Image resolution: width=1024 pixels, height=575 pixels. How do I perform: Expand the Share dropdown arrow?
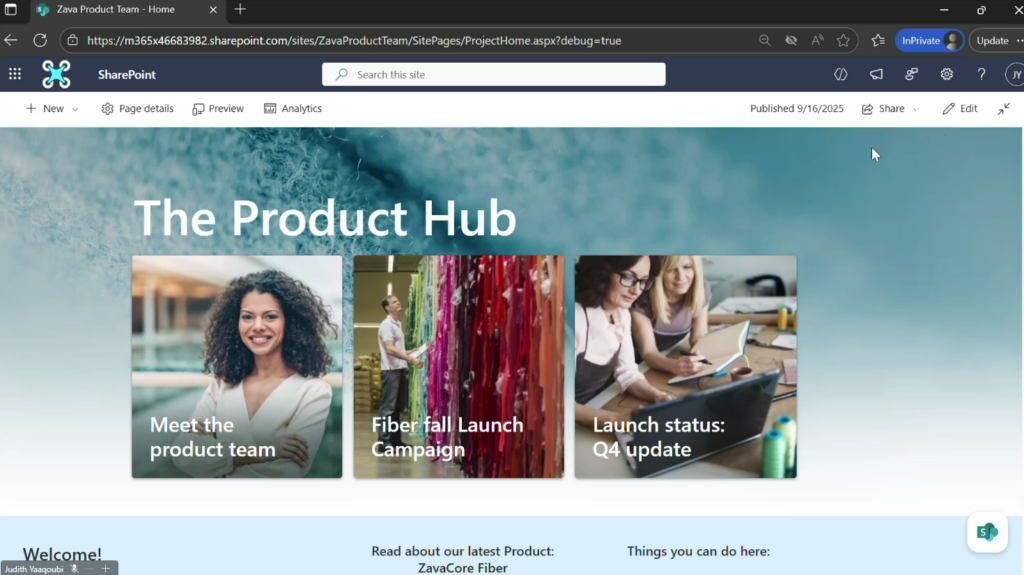(x=916, y=109)
